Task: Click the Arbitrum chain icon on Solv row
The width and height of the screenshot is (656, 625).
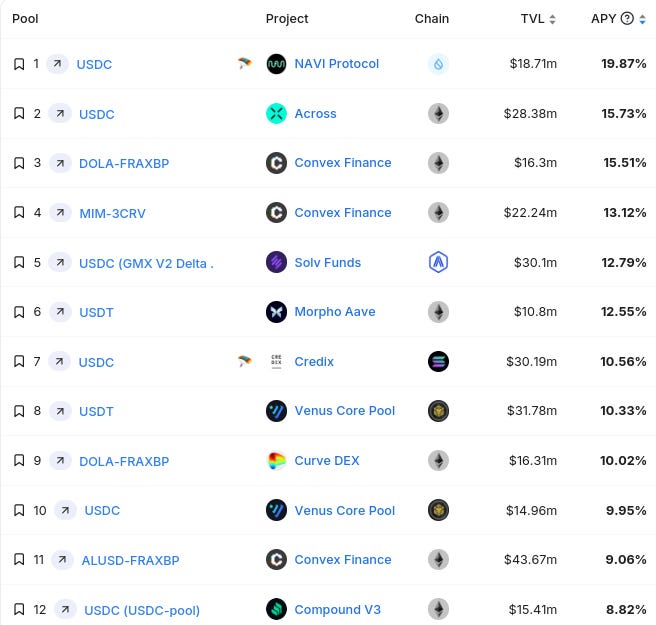Action: point(438,262)
